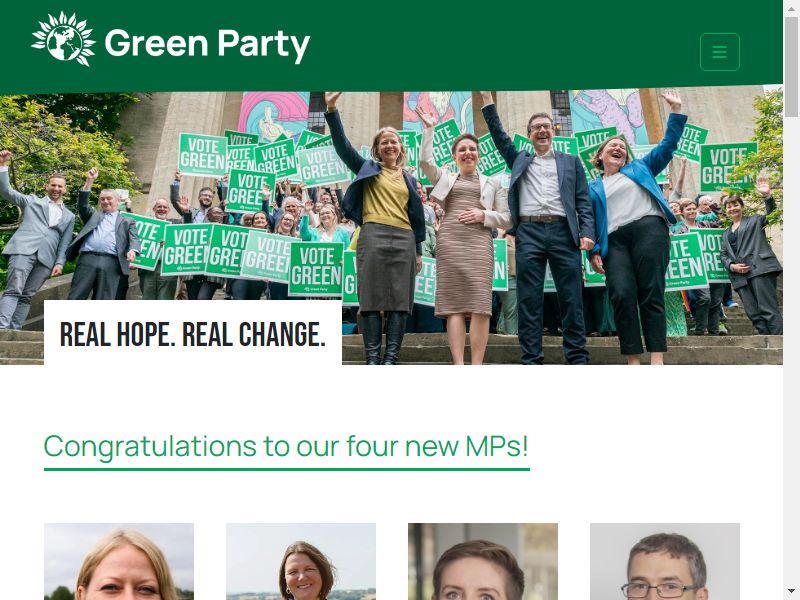
Task: Open the hamburger navigation menu
Action: (x=719, y=52)
